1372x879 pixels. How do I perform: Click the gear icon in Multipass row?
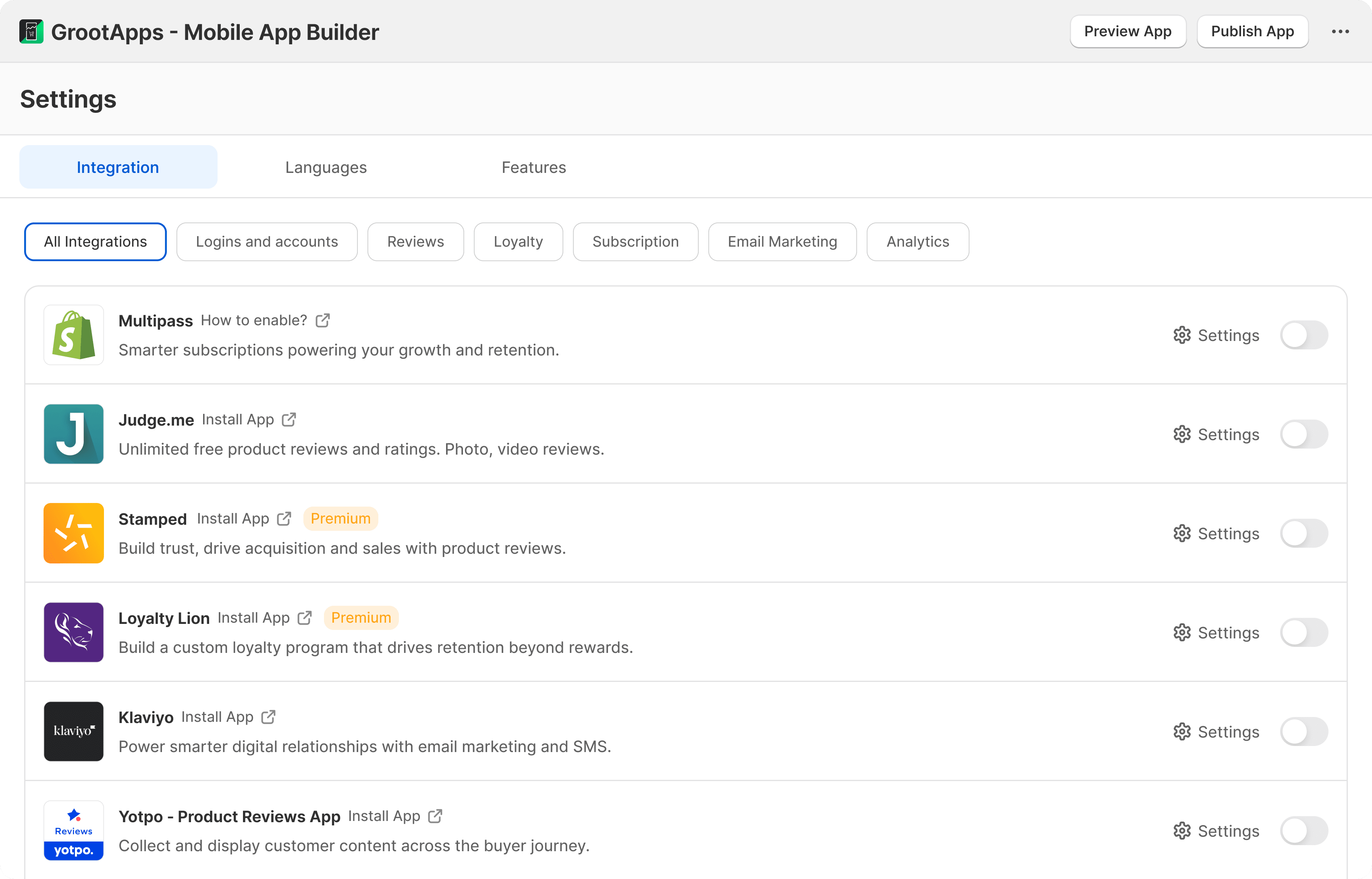pyautogui.click(x=1182, y=335)
